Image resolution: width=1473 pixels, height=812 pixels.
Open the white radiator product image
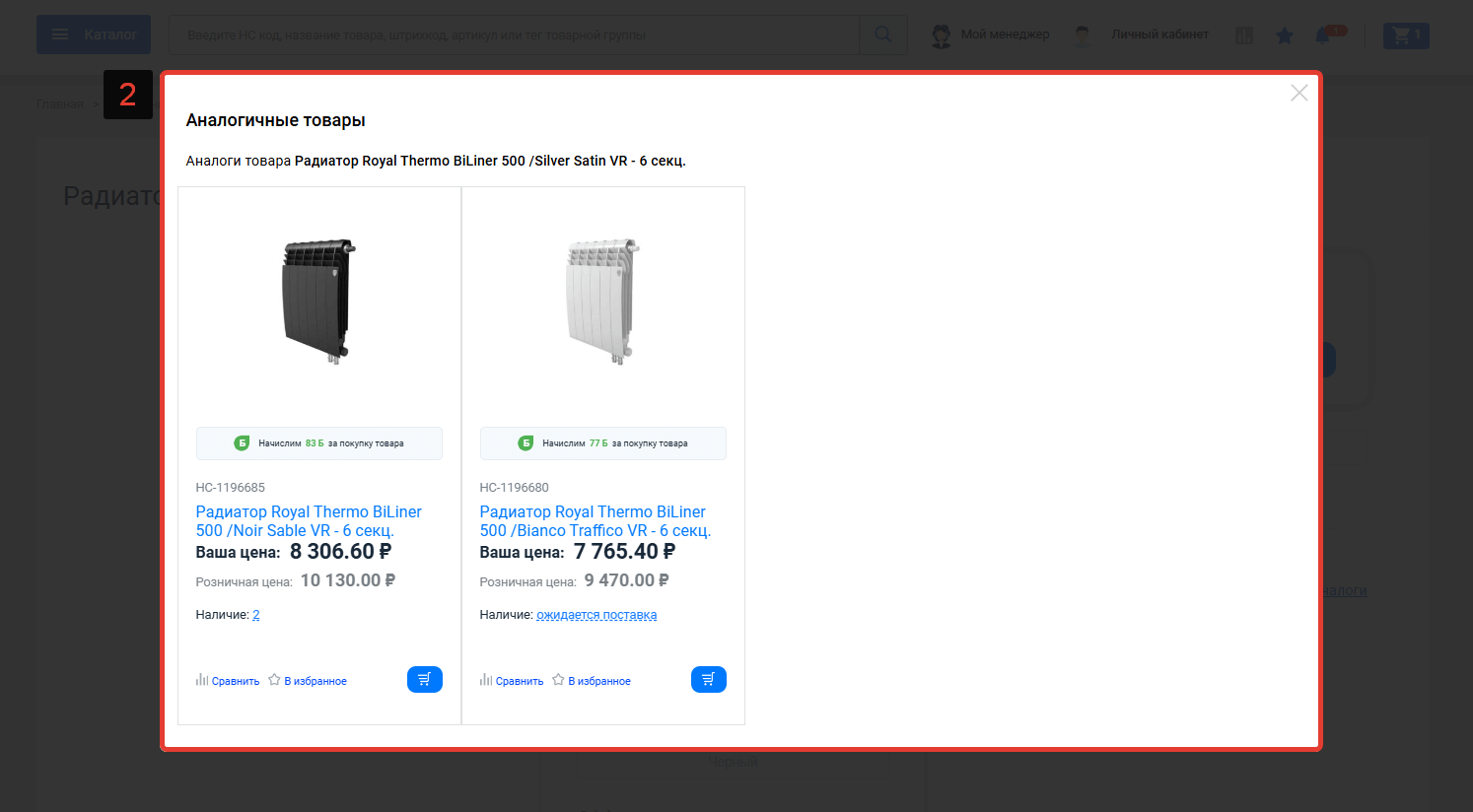603,301
